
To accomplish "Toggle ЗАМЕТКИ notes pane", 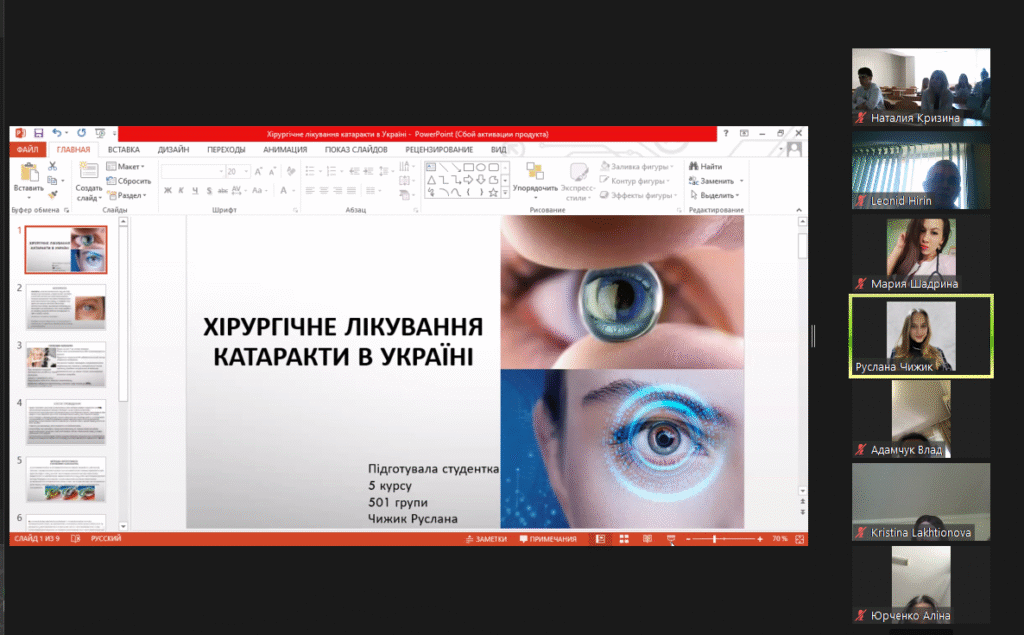I will pyautogui.click(x=486, y=539).
